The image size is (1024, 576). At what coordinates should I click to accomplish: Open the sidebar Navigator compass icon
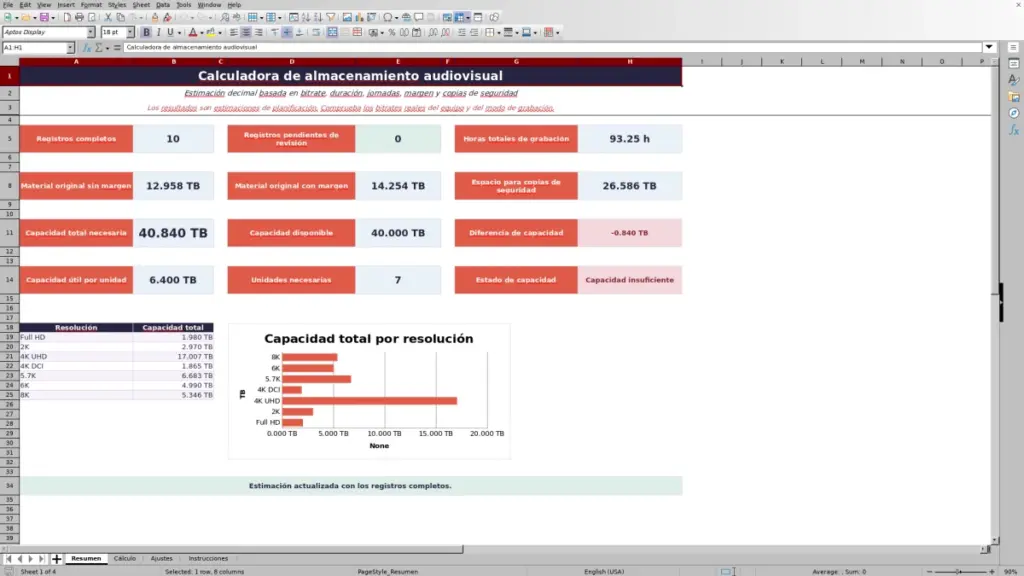(x=1014, y=113)
